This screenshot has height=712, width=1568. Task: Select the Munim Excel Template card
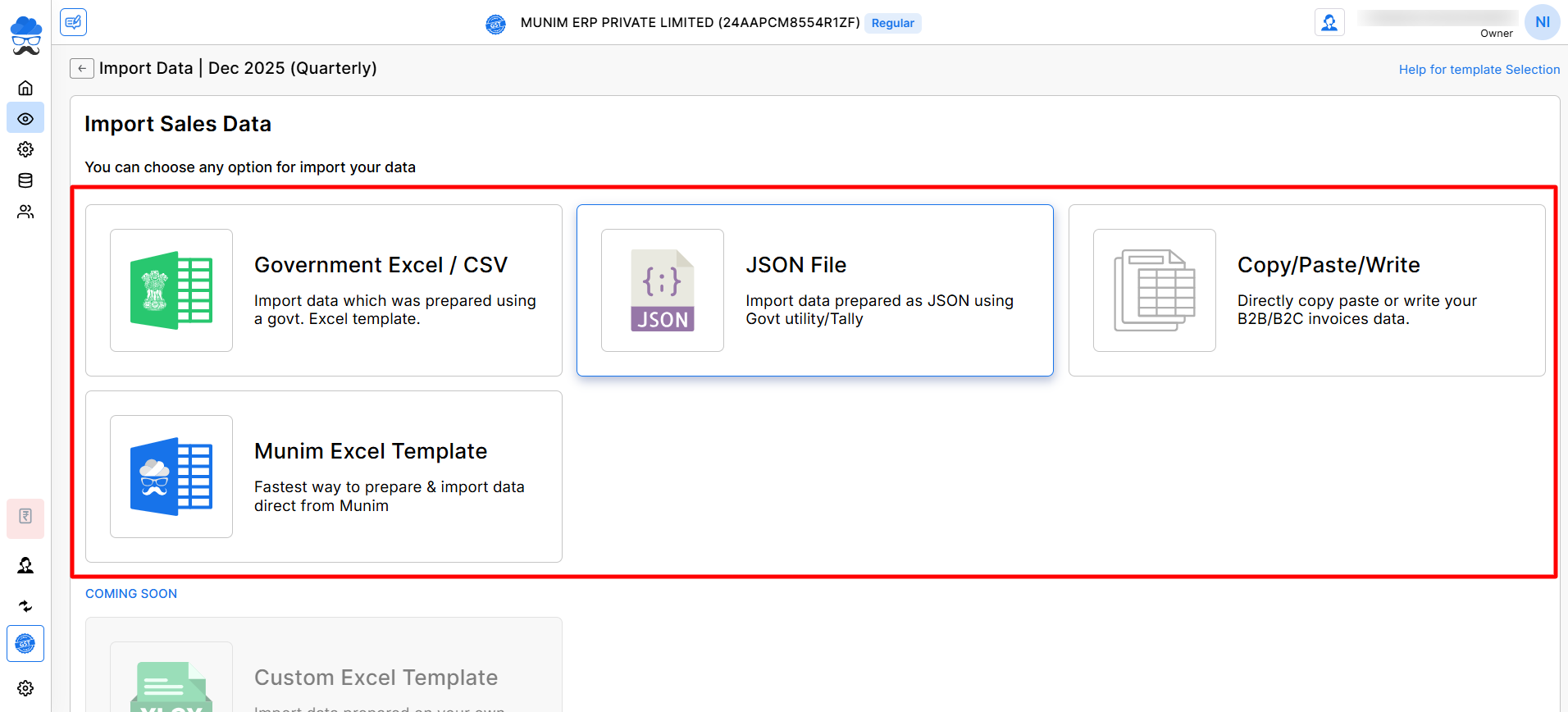(x=324, y=477)
